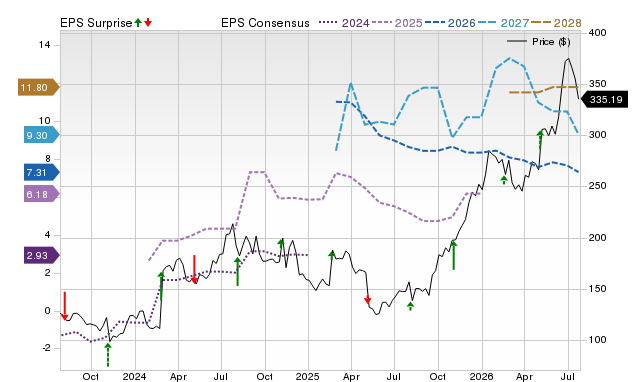The image size is (640, 382).
Task: Click the dashed green arrow in May 2026
Action: (x=540, y=140)
